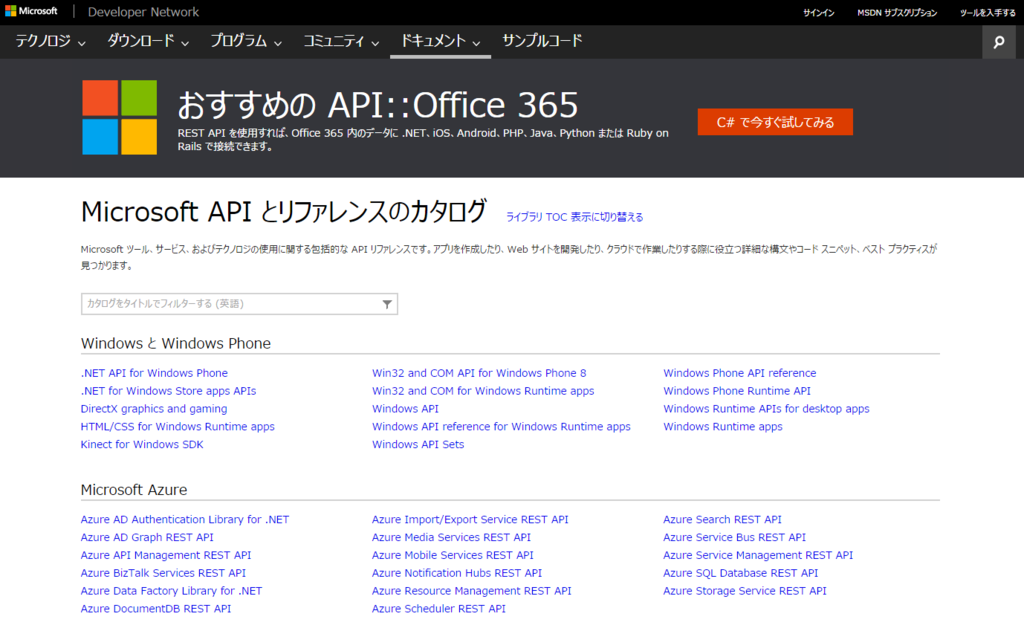Screen dimensions: 1024x628
Task: Click the Microsoft logo in header
Action: 31,11
